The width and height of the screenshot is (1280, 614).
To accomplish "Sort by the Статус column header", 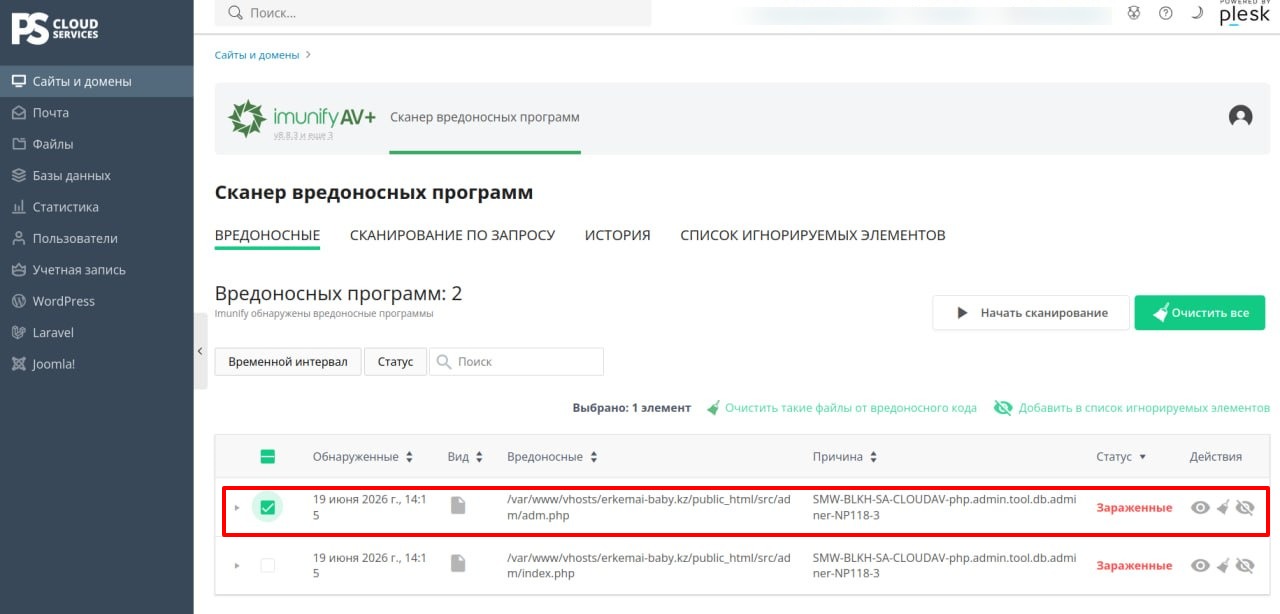I will tap(1121, 457).
